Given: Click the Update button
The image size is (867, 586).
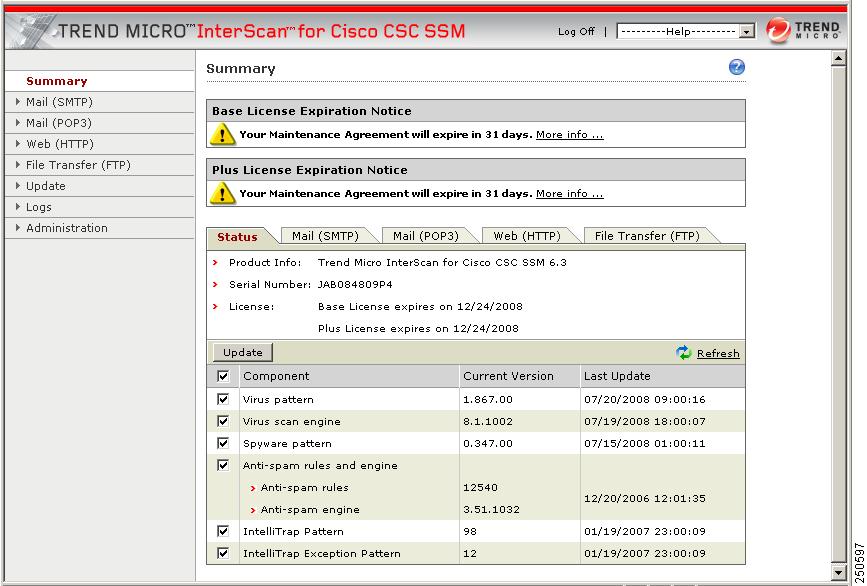Looking at the screenshot, I should pos(243,353).
